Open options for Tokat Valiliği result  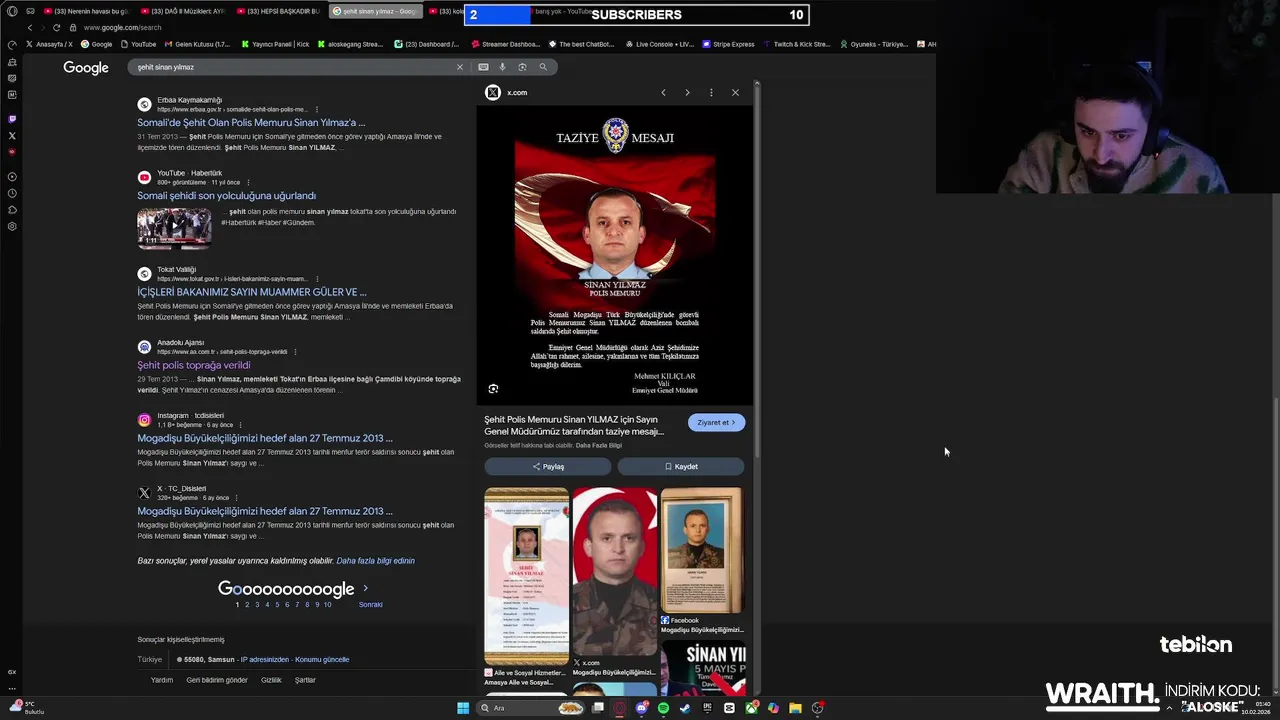point(318,279)
